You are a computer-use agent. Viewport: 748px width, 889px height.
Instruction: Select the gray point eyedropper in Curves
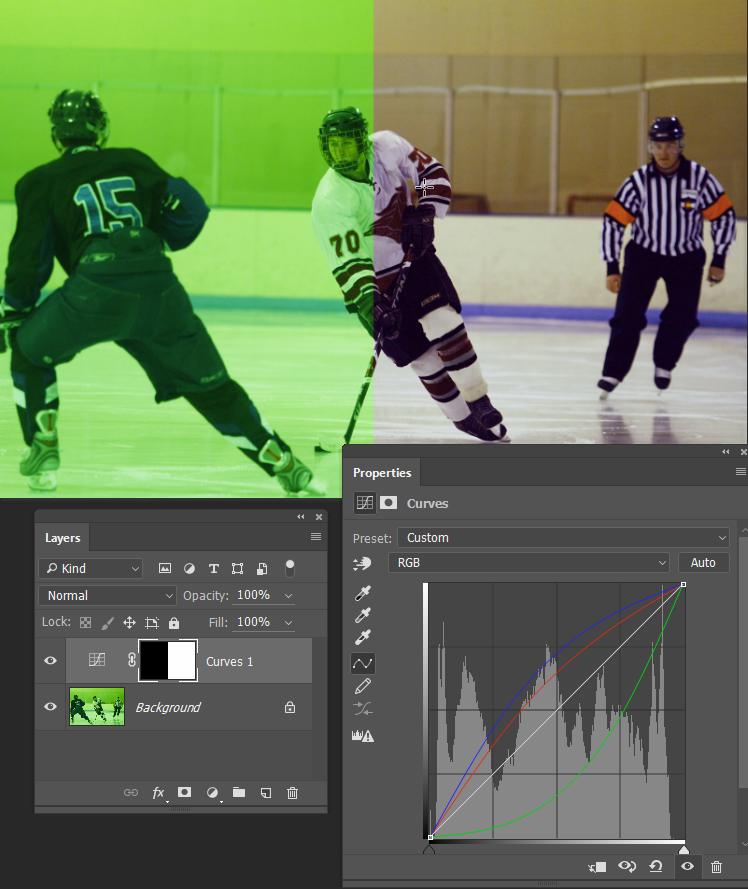coord(363,615)
